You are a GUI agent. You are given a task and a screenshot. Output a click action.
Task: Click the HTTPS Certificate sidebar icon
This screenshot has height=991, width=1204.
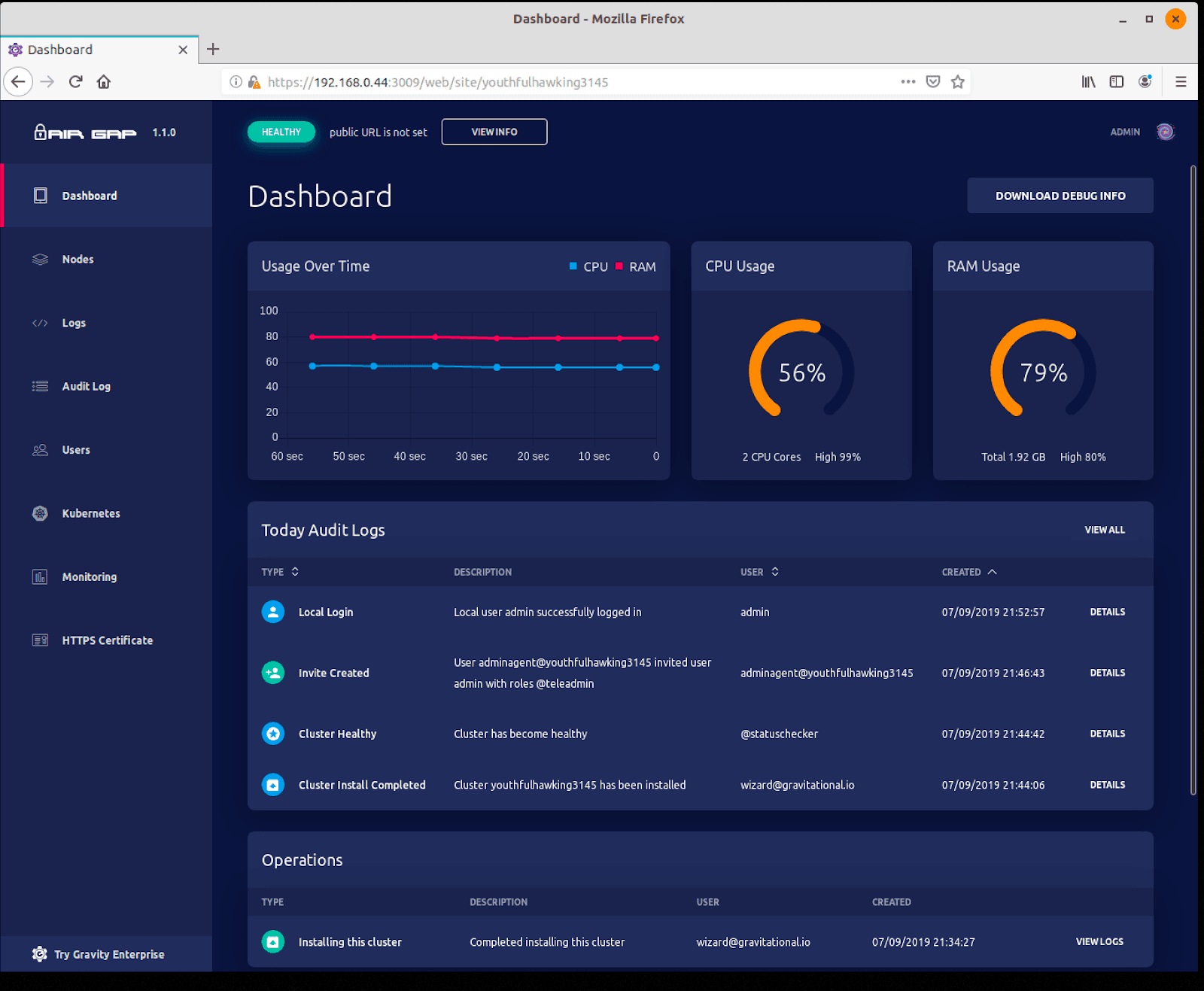(x=40, y=640)
